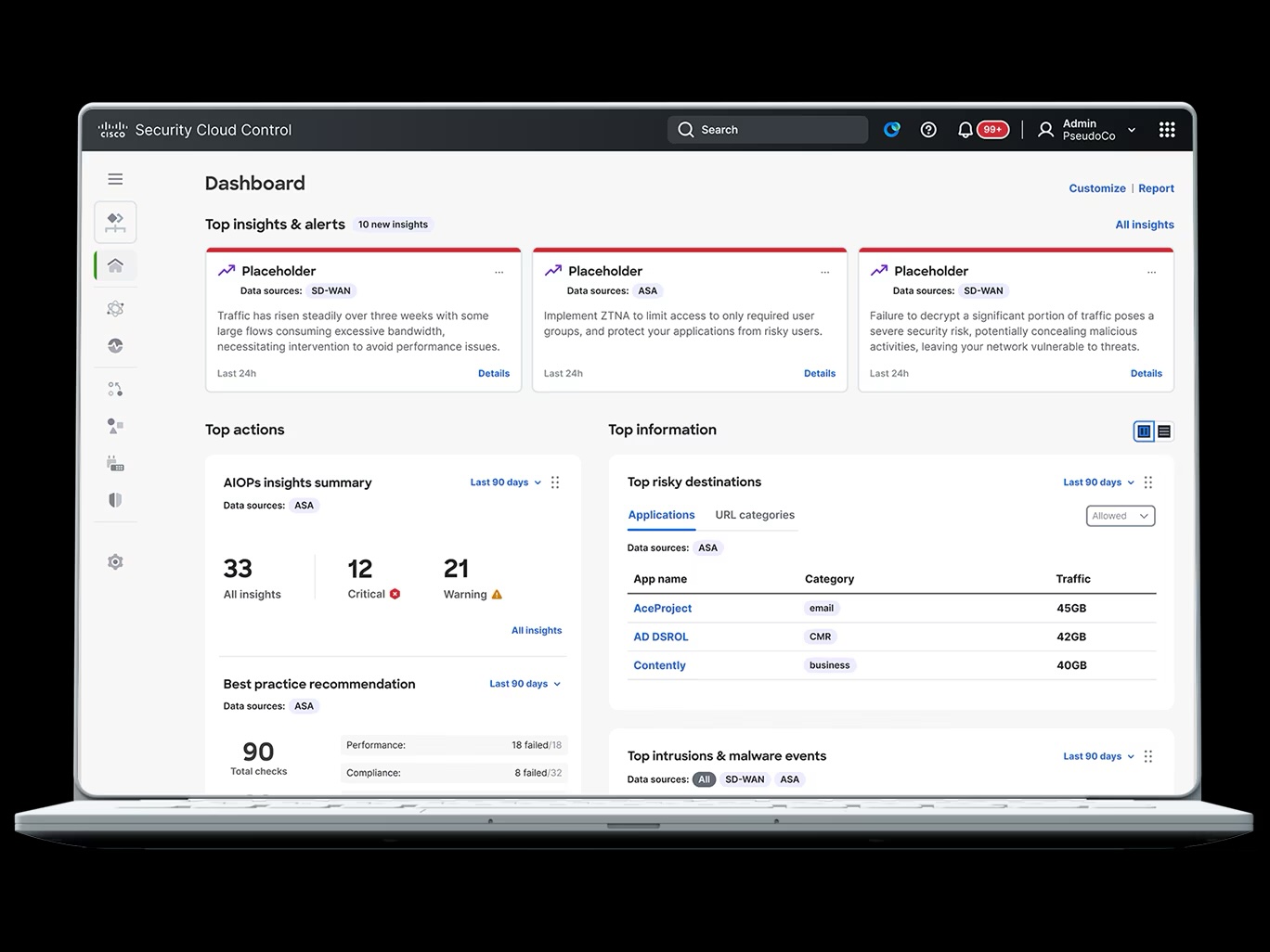1270x952 pixels.
Task: Switch Top information to list view
Action: [x=1164, y=431]
